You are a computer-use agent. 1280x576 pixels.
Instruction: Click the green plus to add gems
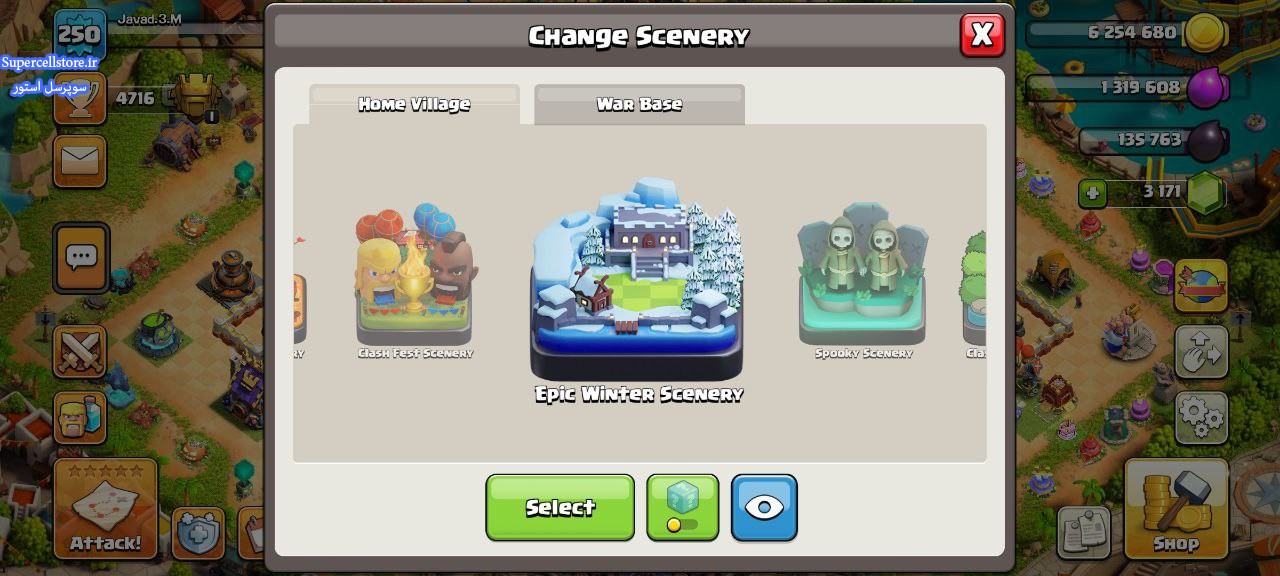point(1092,193)
